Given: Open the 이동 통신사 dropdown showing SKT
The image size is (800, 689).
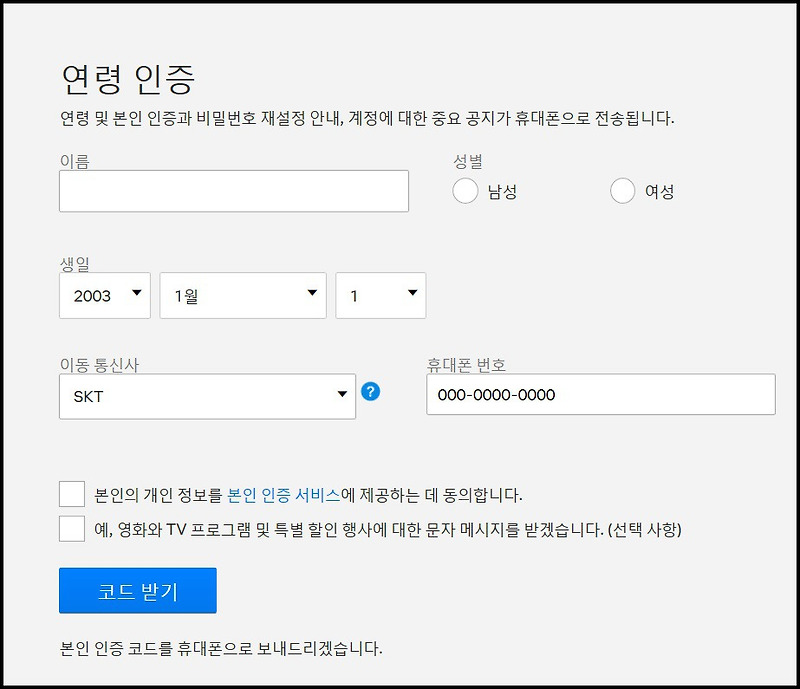Looking at the screenshot, I should tap(207, 397).
